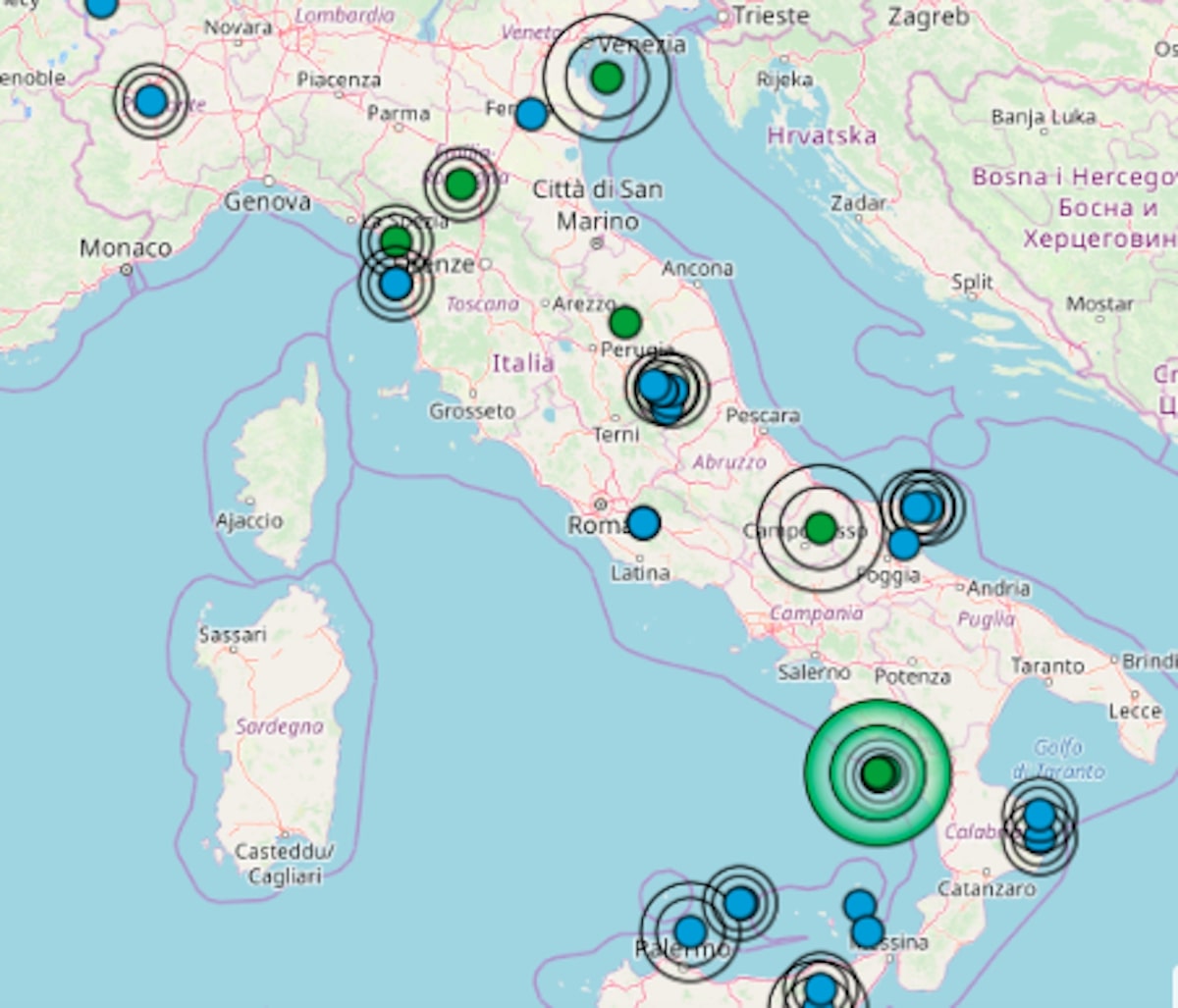Select the green marker in Emilia-Romagna

[460, 184]
